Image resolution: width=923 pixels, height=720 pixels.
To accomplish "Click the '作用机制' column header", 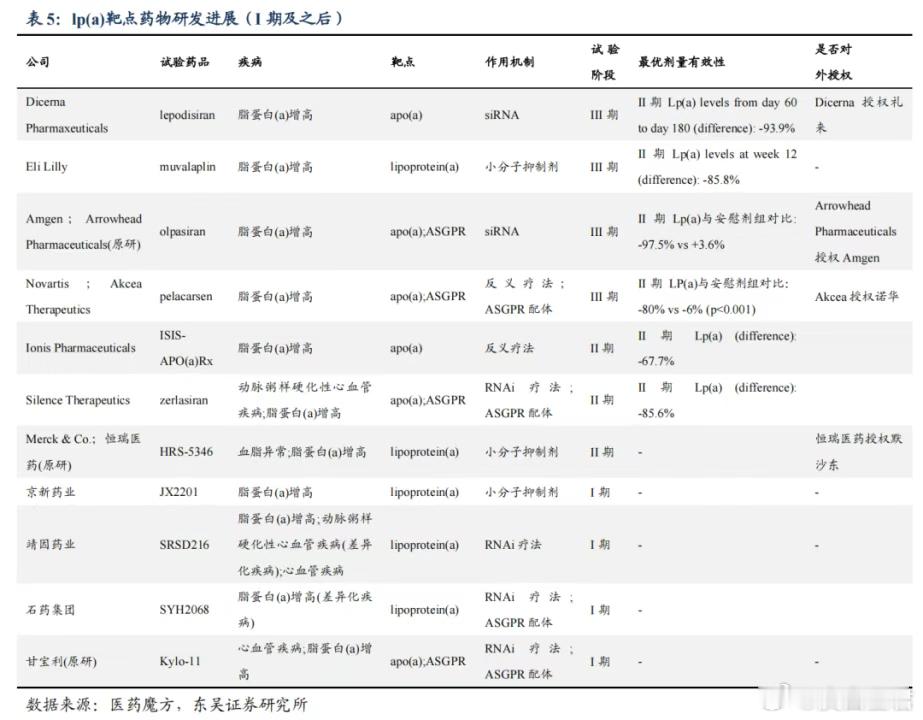I will 510,61.
